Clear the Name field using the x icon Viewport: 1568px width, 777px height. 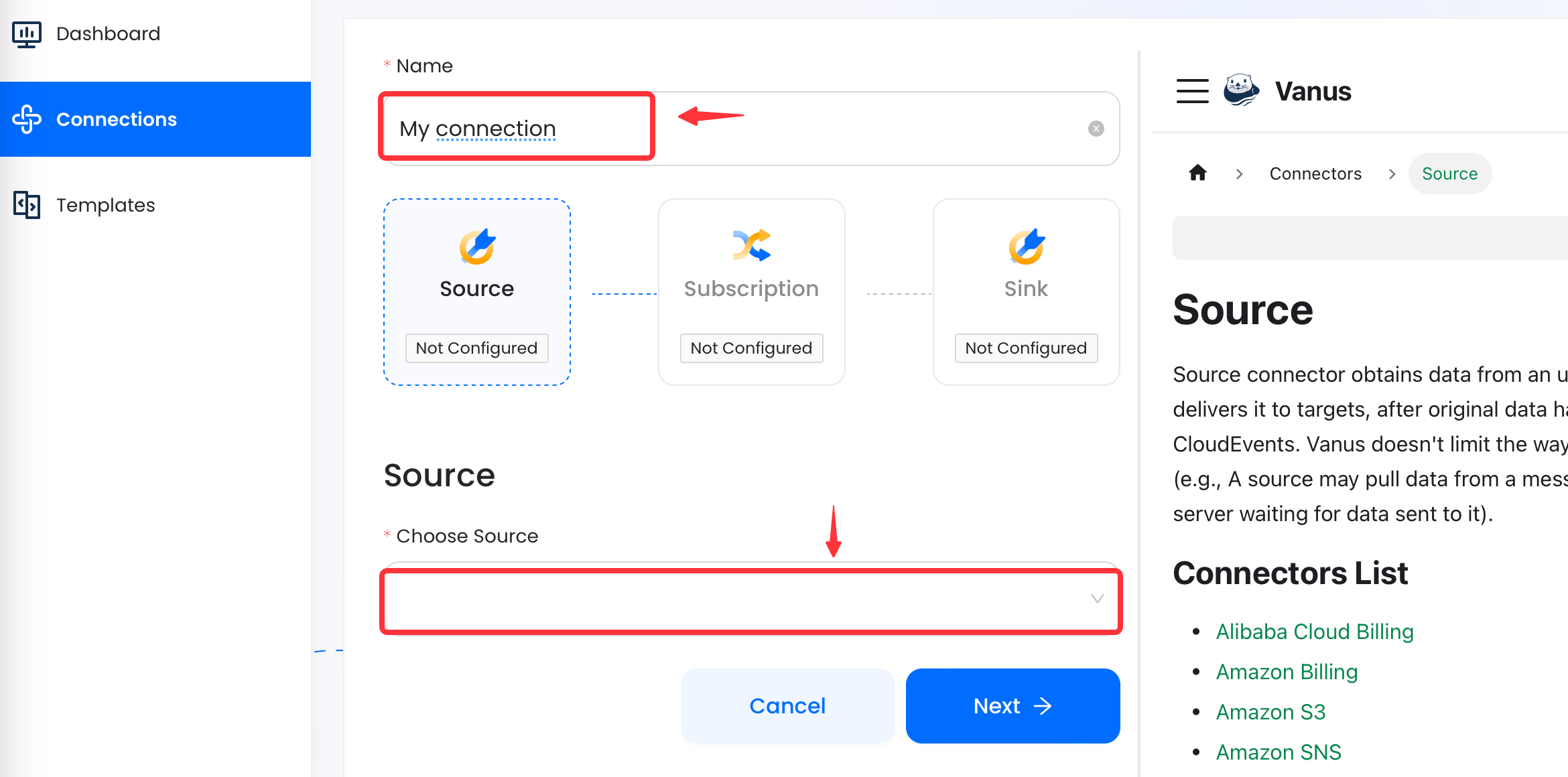[1096, 128]
